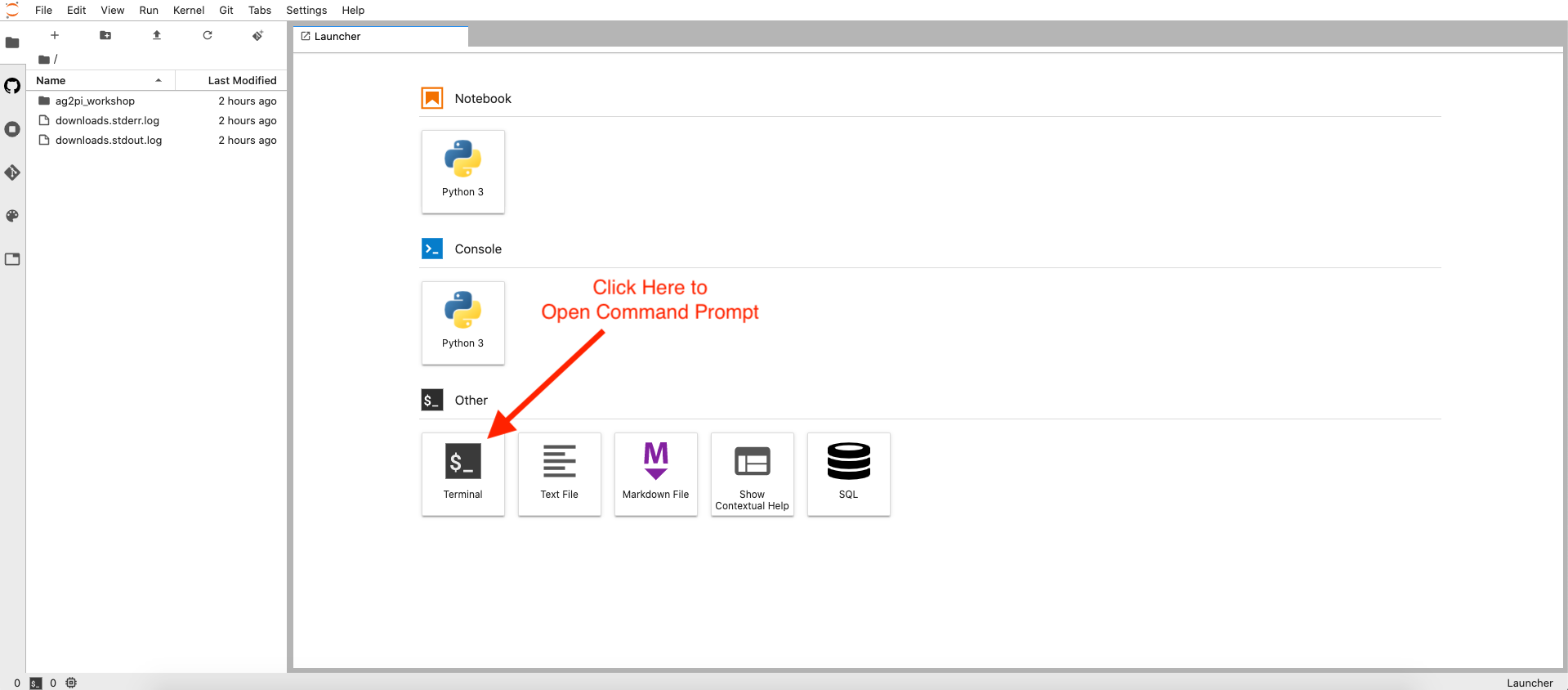Click the new launcher plus button

click(x=55, y=35)
